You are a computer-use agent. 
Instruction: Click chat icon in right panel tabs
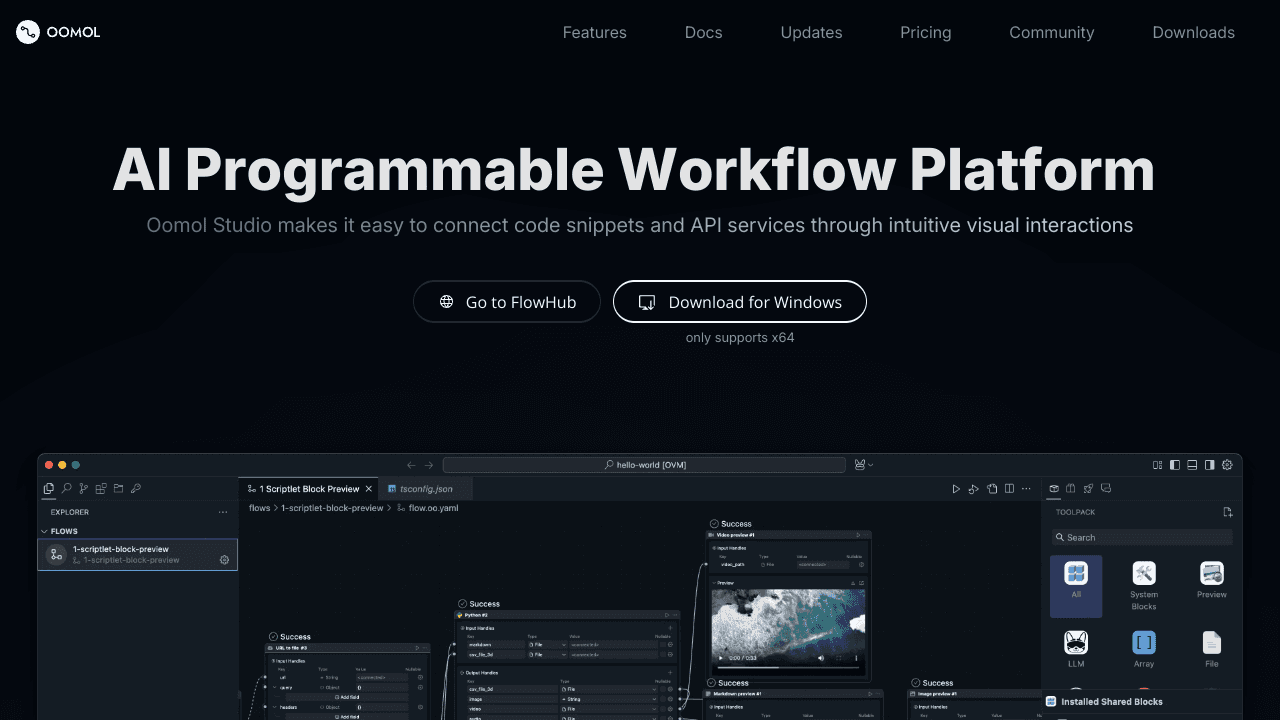click(1105, 489)
